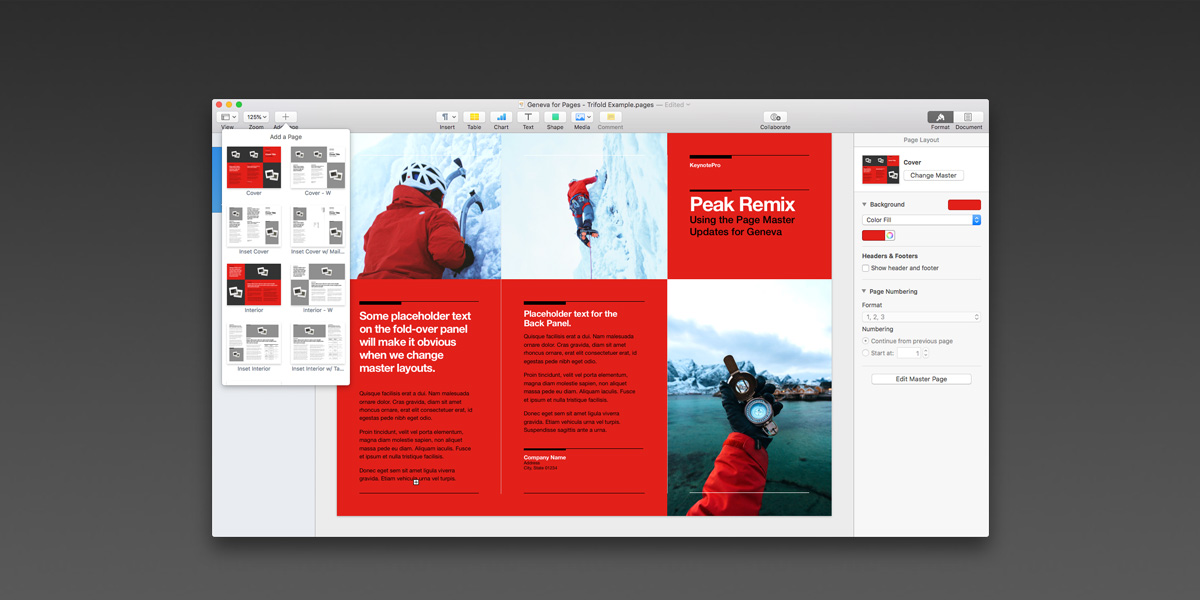
Task: Open the Color Fill dropdown
Action: point(921,220)
